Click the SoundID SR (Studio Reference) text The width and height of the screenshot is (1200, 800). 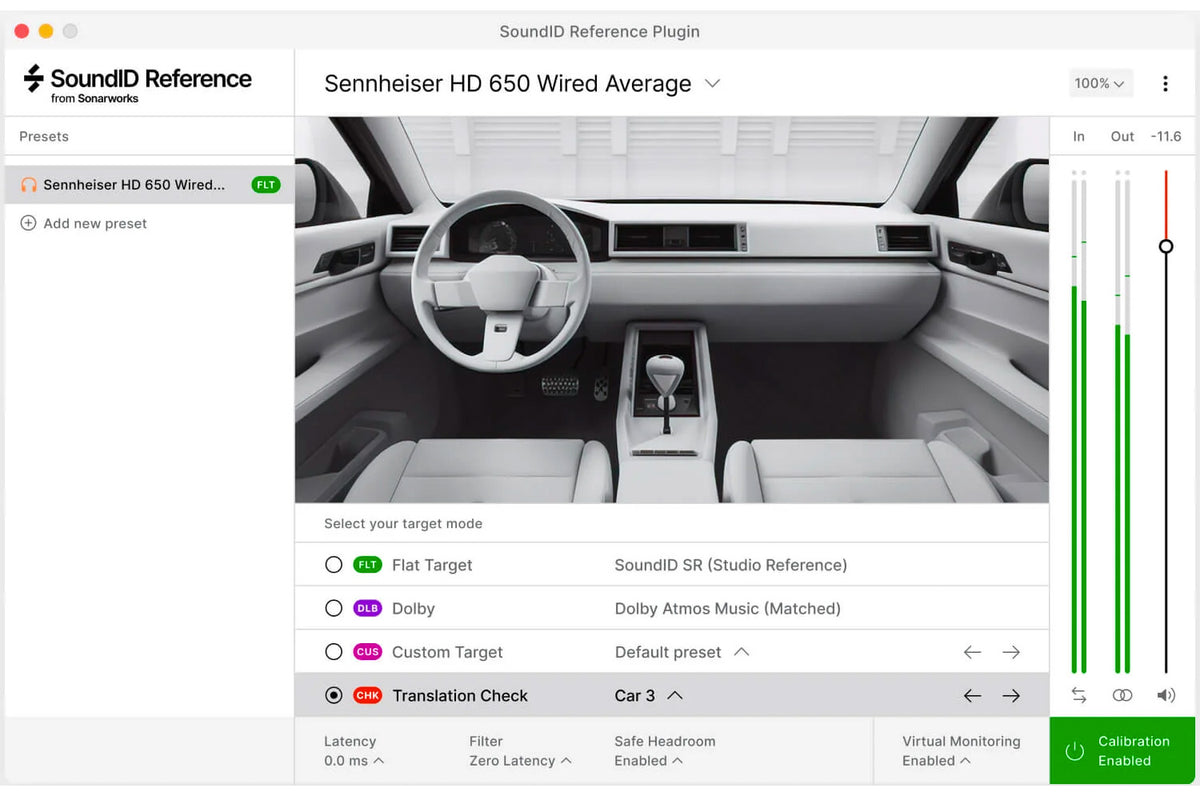click(731, 565)
